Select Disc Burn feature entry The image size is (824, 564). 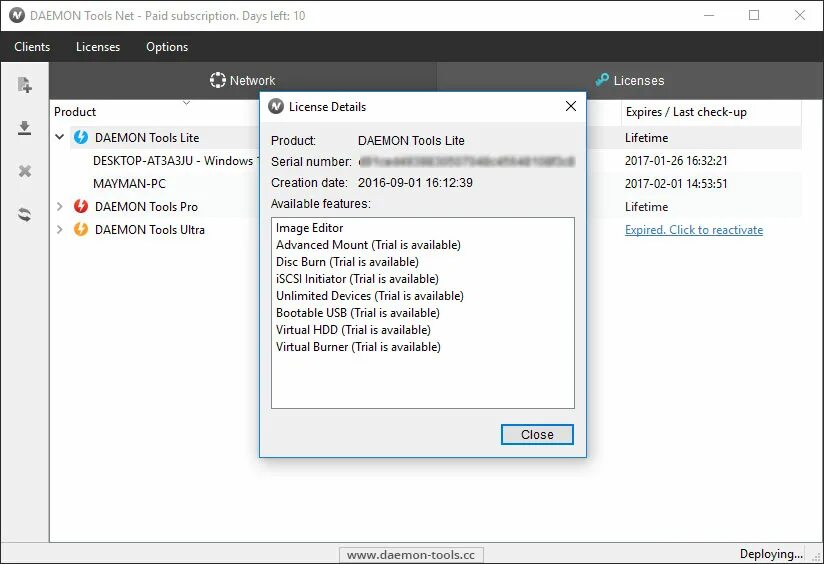[347, 262]
